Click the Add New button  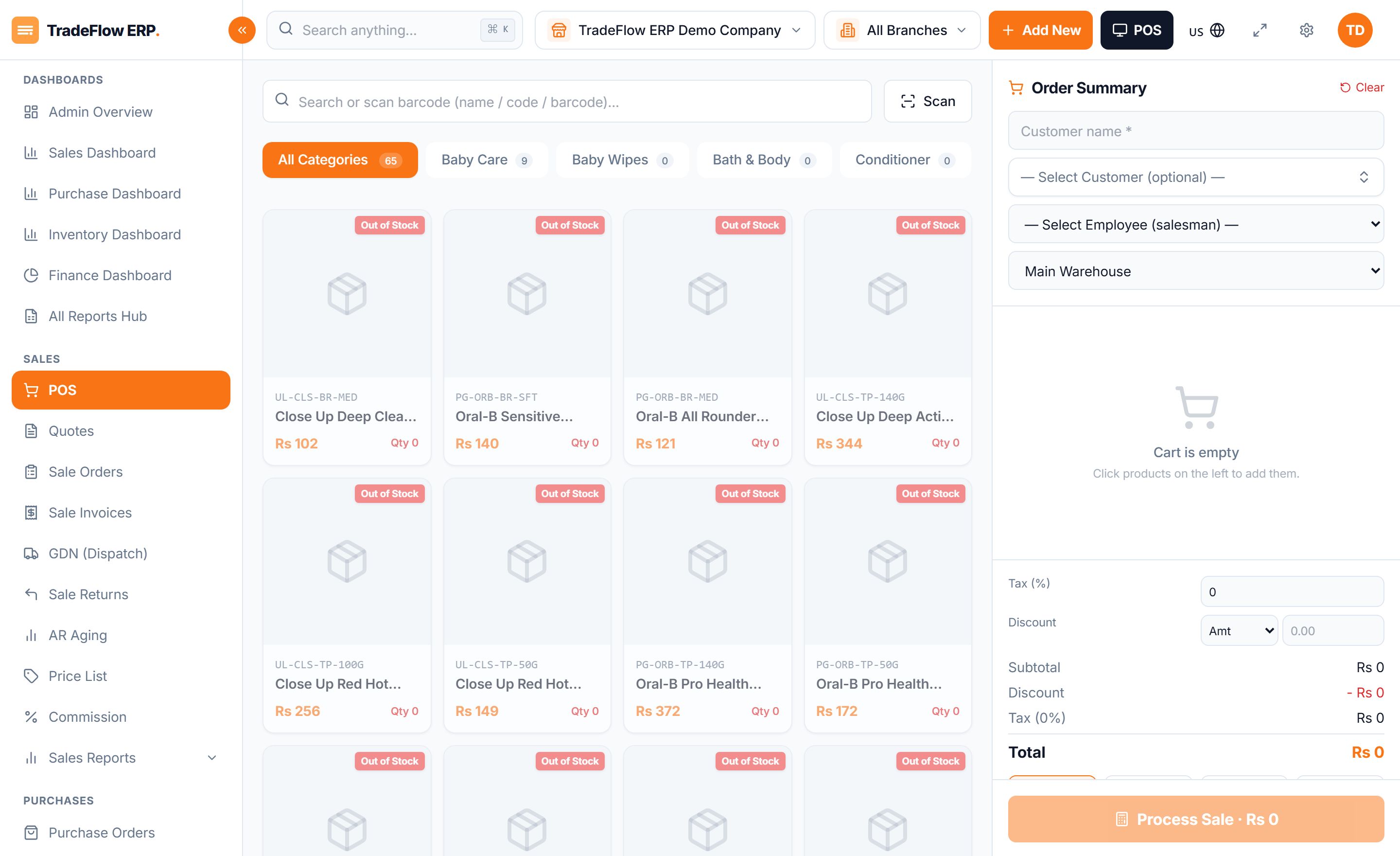tap(1040, 30)
